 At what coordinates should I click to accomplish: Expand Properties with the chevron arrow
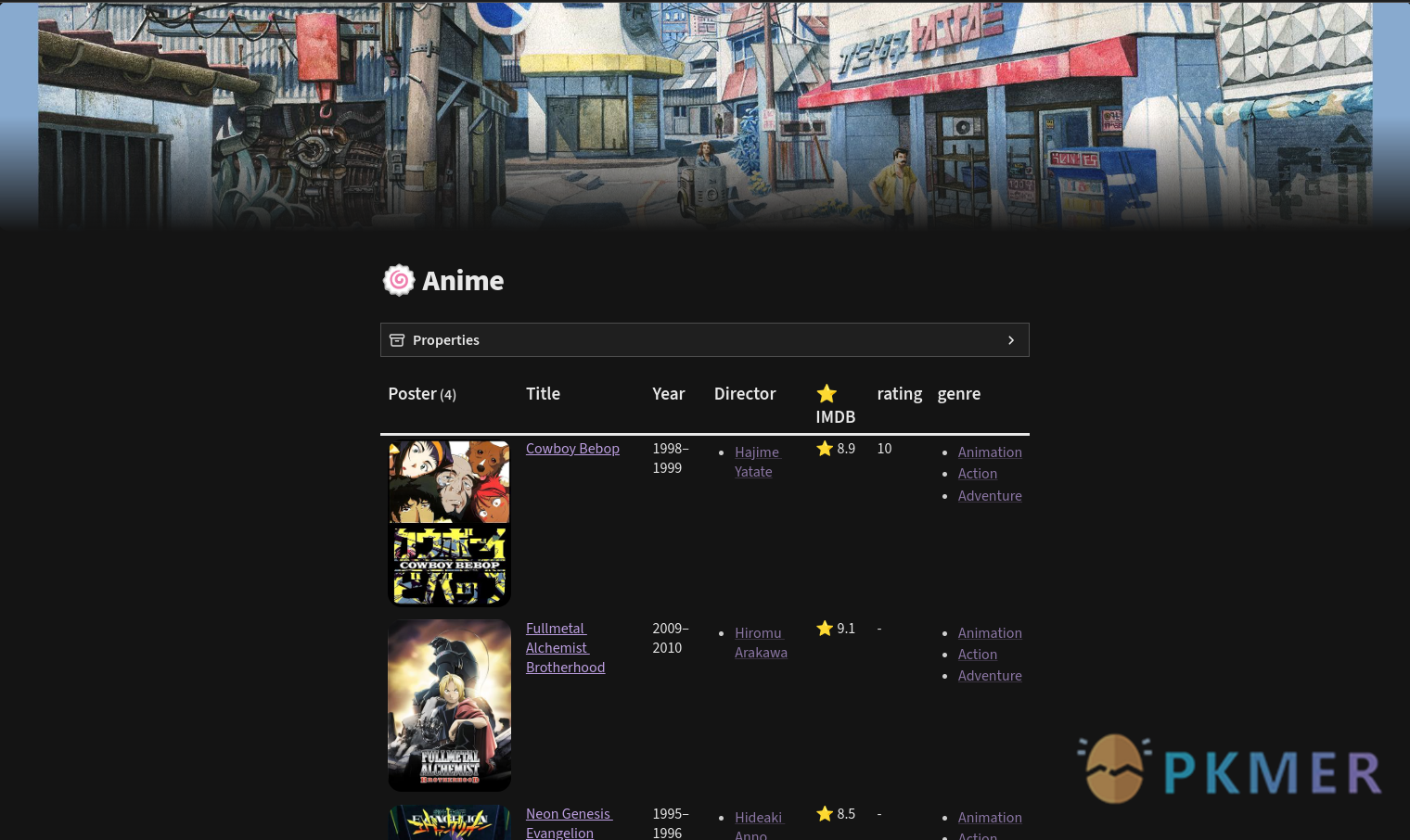tap(1011, 340)
